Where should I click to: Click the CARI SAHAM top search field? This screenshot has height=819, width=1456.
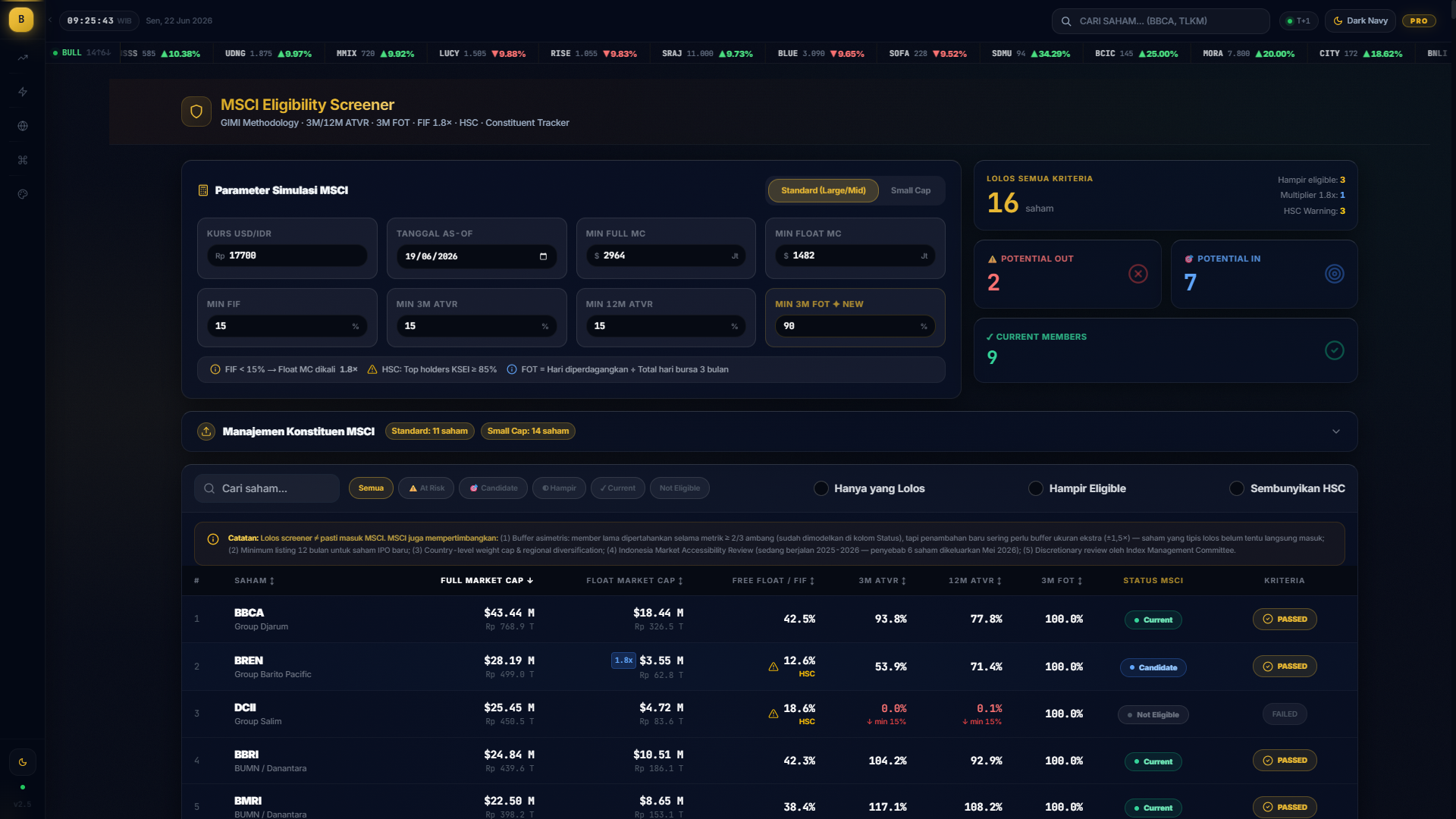click(1160, 21)
